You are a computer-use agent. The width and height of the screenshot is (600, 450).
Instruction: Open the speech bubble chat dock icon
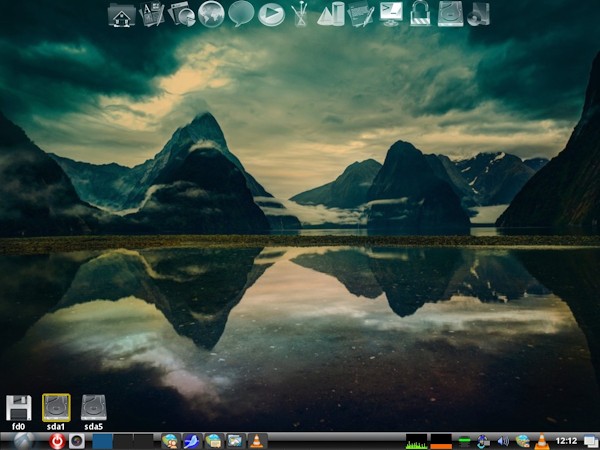click(241, 14)
